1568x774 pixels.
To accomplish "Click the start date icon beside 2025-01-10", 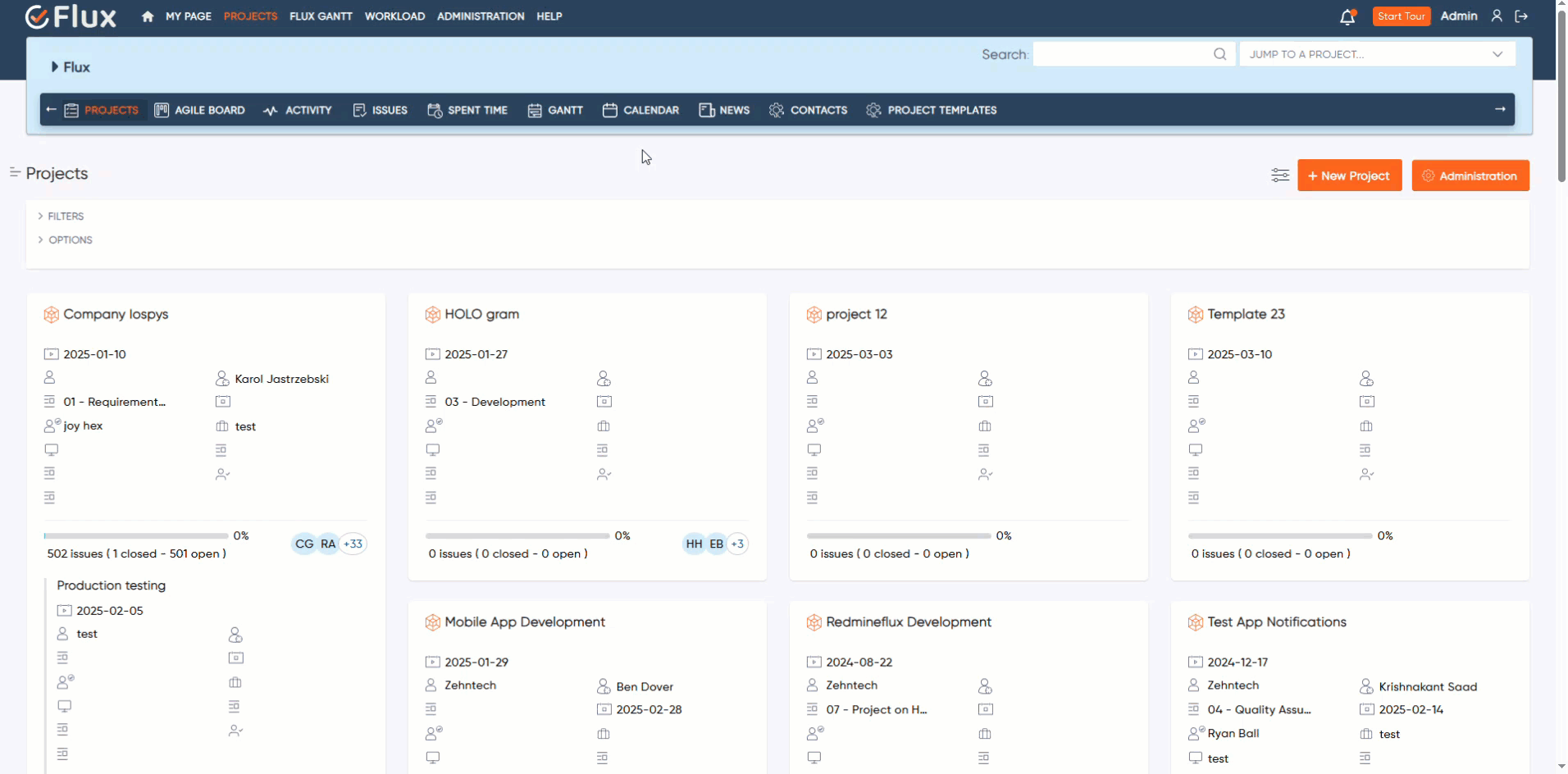I will pos(51,354).
